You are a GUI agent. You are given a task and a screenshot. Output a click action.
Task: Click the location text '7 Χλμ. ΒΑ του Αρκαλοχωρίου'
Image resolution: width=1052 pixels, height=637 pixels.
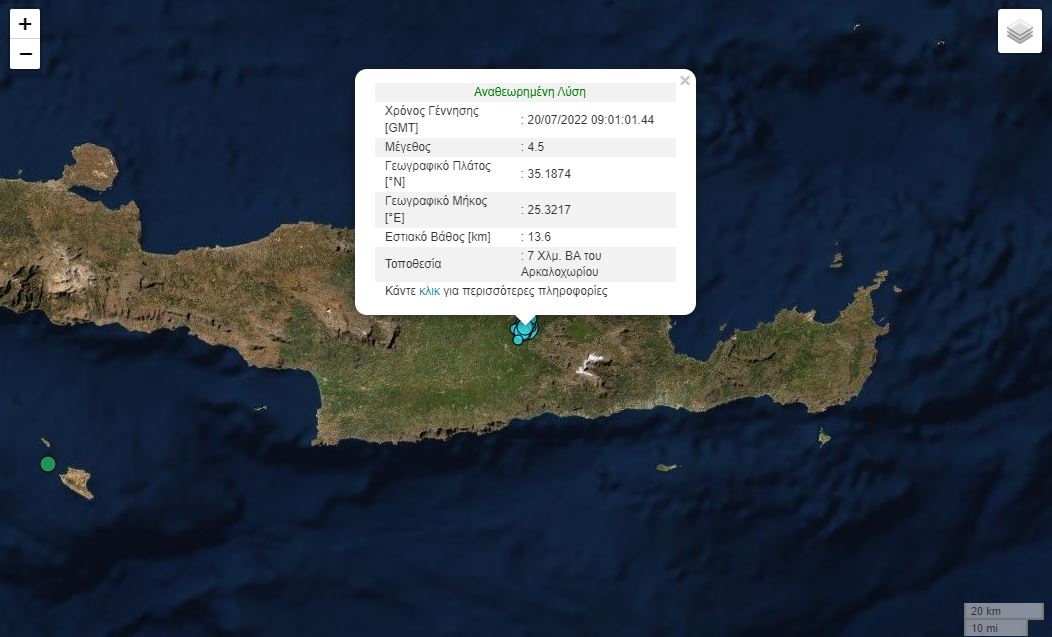pos(563,263)
